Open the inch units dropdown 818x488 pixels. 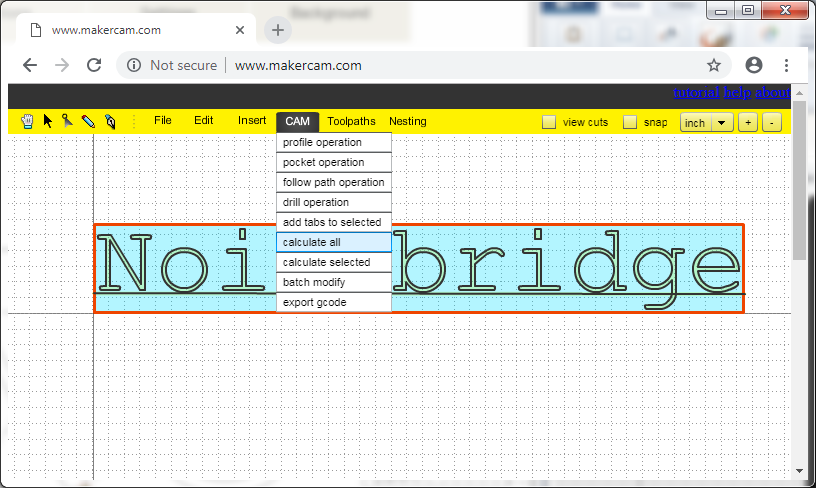point(706,122)
